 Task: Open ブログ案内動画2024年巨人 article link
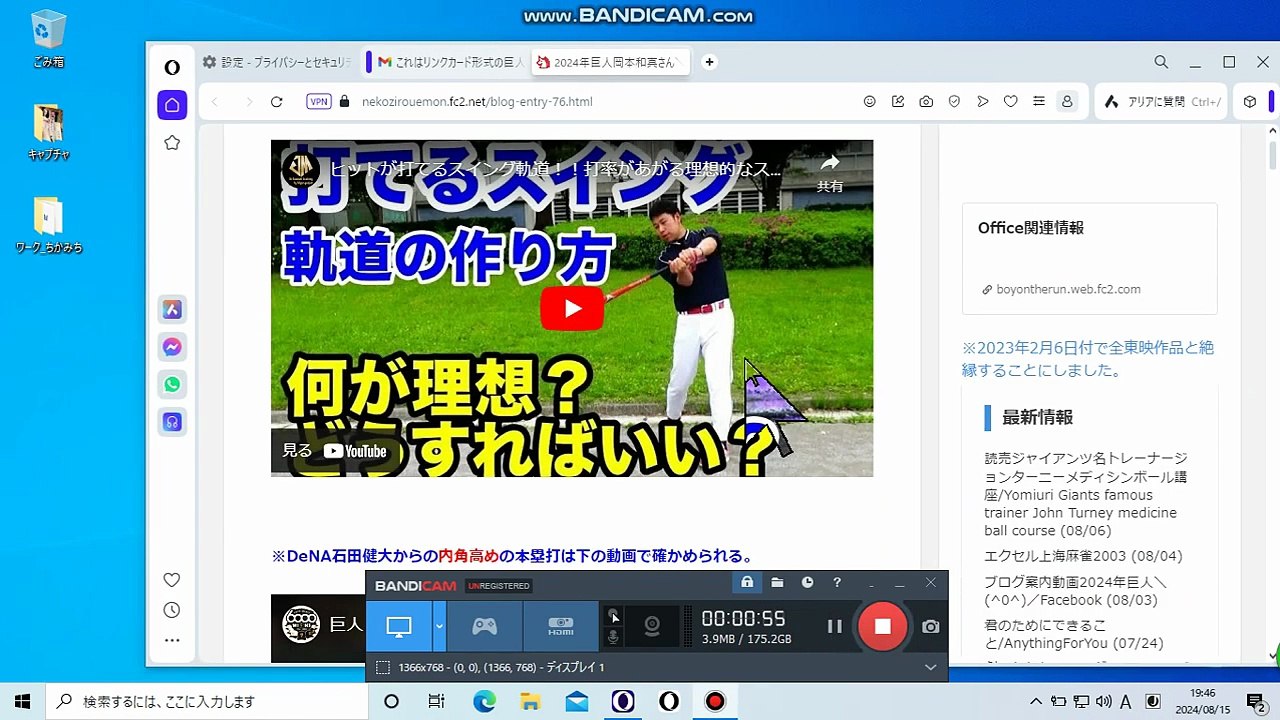click(x=1075, y=591)
